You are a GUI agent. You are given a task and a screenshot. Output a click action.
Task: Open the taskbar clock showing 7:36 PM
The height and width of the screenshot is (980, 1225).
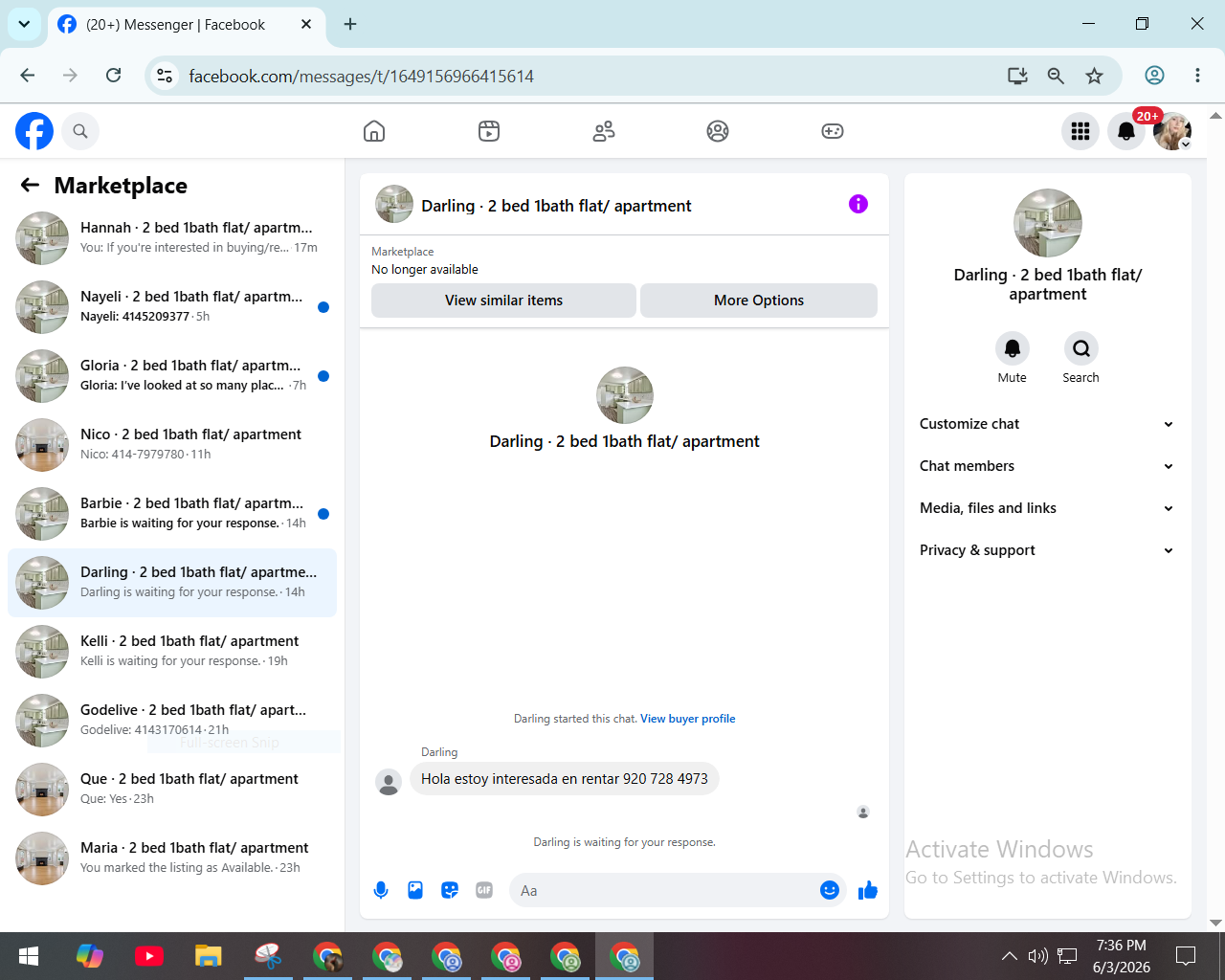pos(1122,956)
